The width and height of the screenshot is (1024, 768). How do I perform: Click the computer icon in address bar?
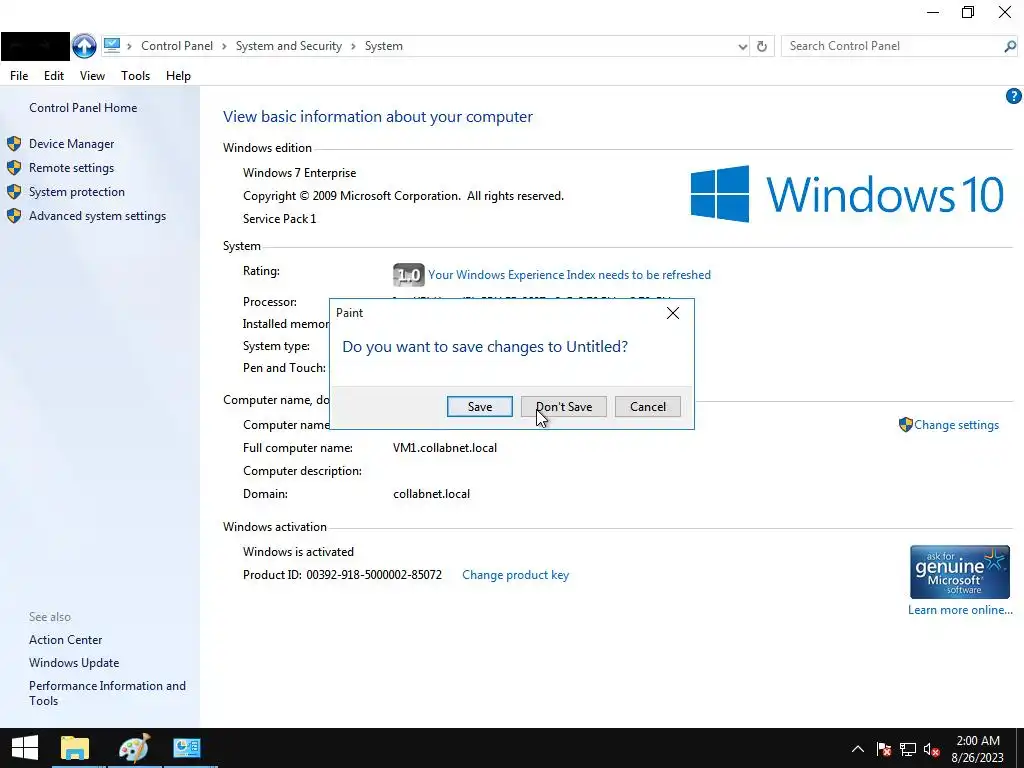112,45
